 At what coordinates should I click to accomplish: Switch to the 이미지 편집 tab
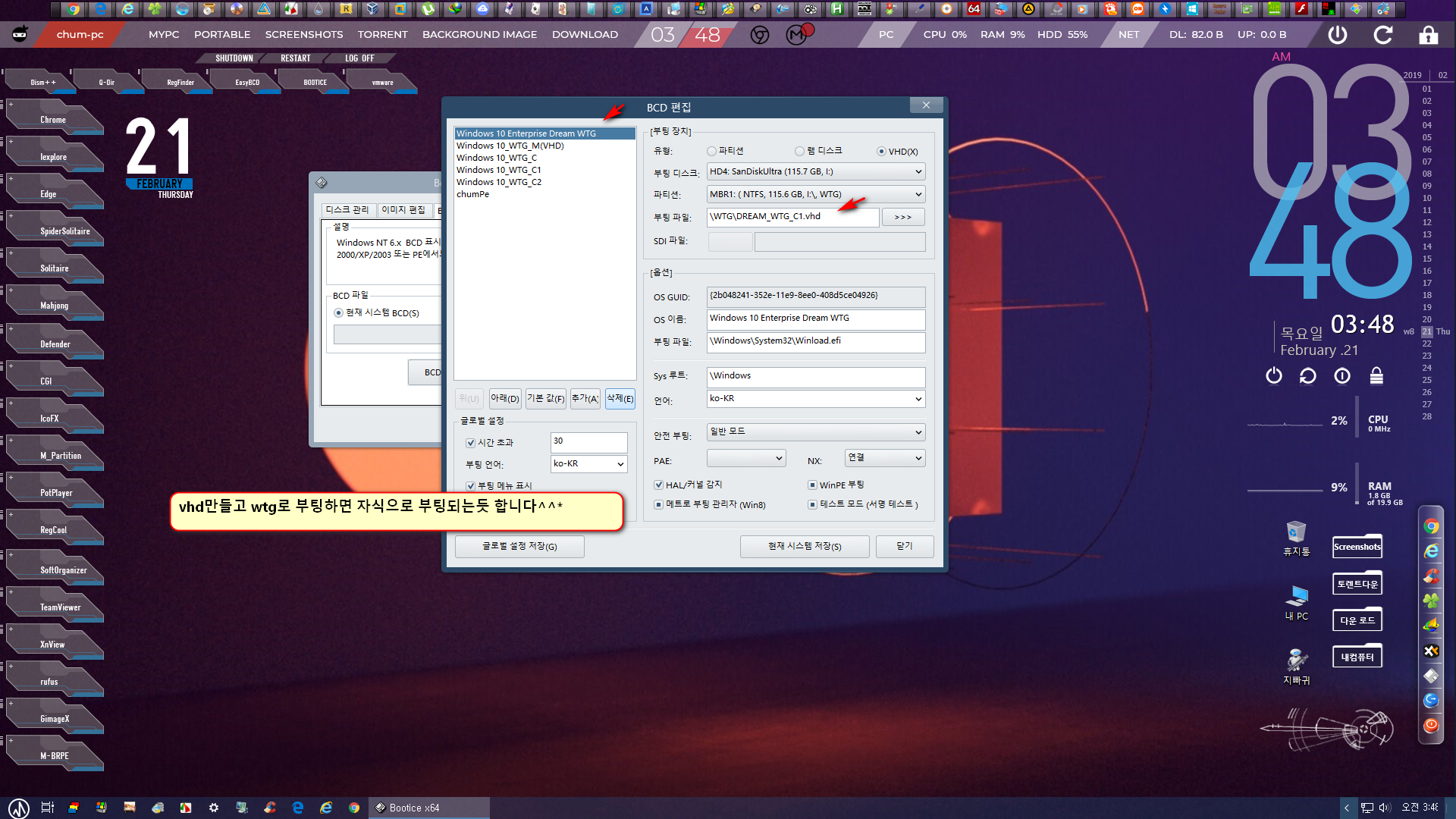pyautogui.click(x=403, y=210)
